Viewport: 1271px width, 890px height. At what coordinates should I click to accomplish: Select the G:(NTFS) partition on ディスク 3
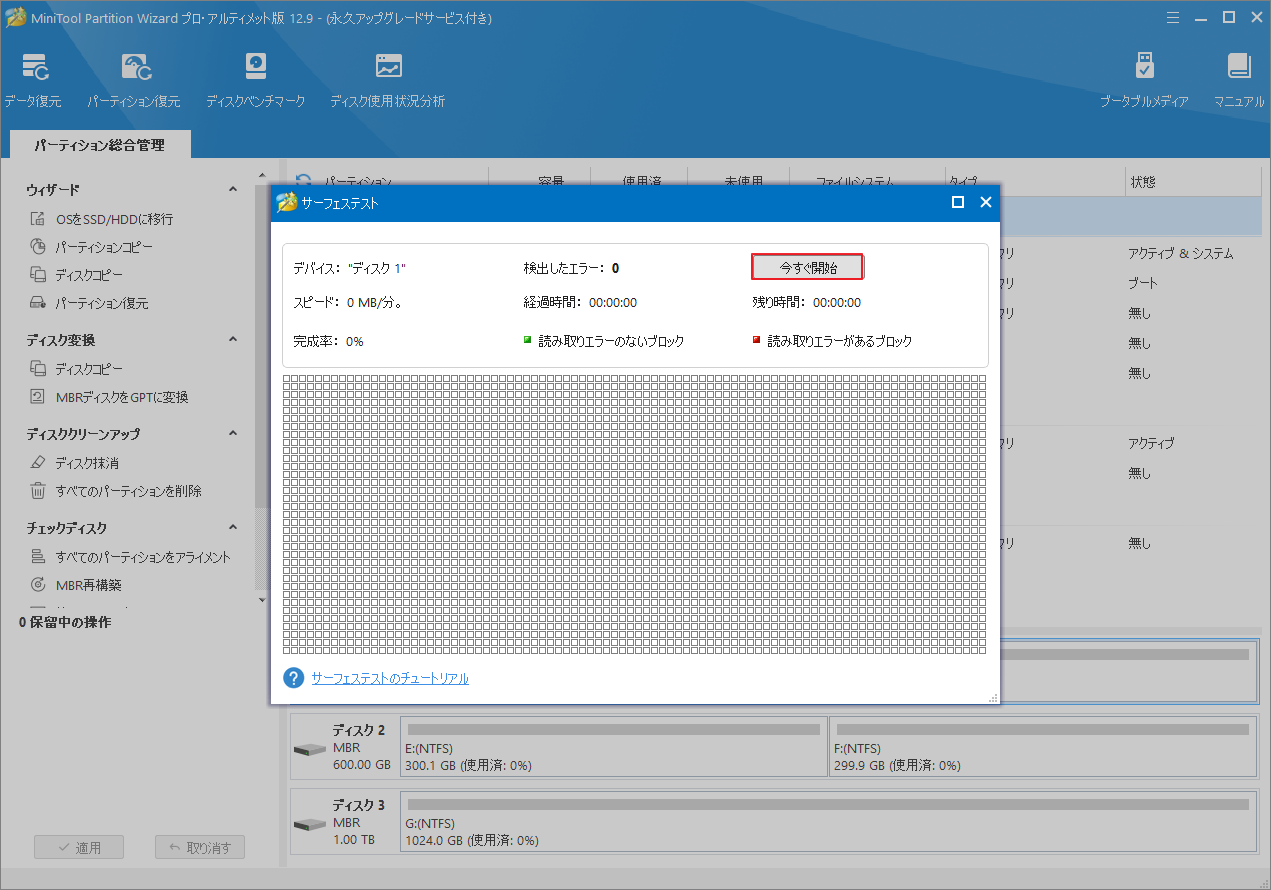coord(828,822)
